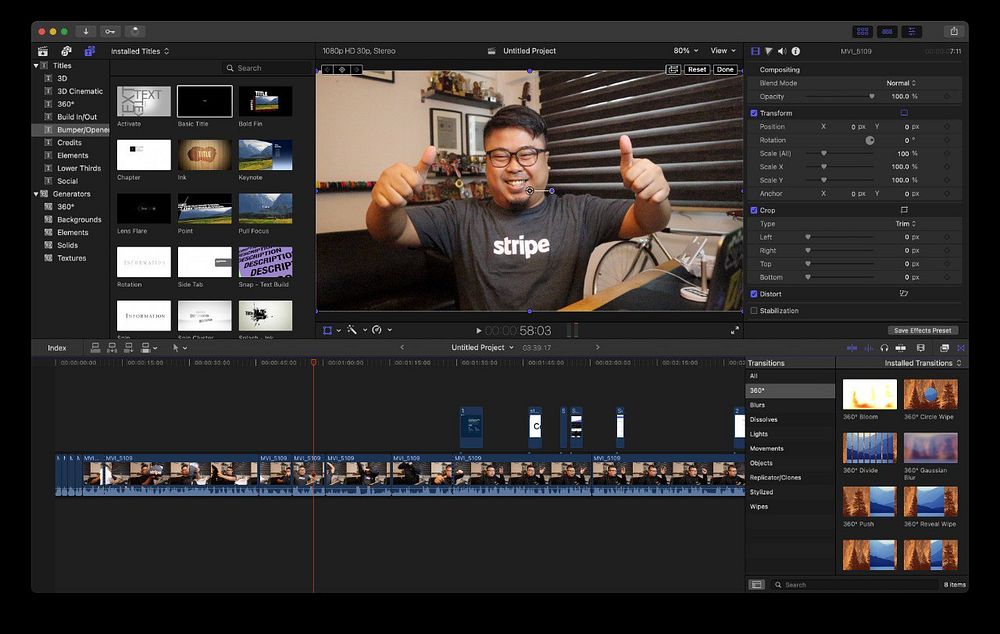The width and height of the screenshot is (1000, 634).
Task: Show the Info inspector
Action: tap(796, 51)
